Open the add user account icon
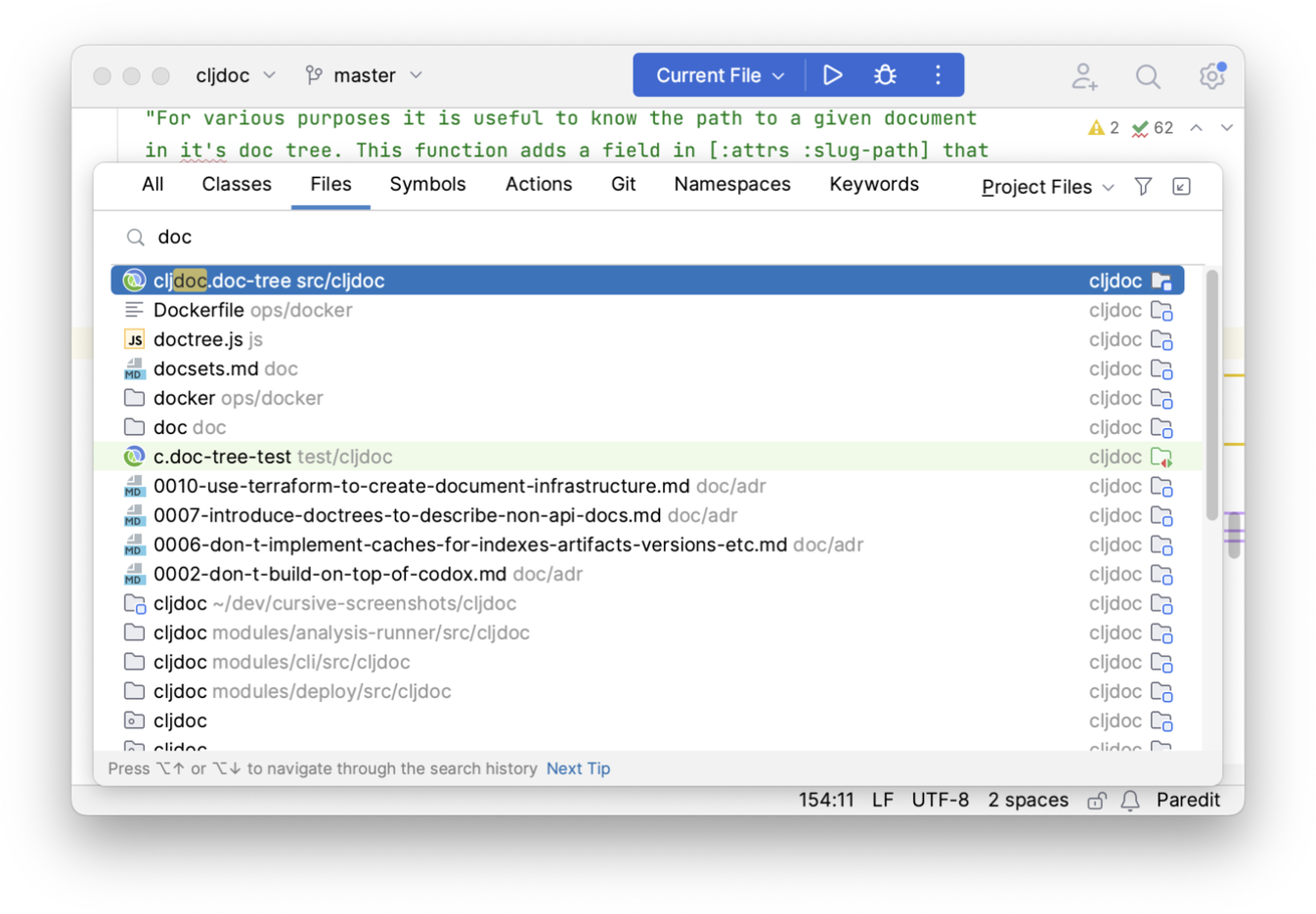The height and width of the screenshot is (914, 1316). pos(1084,76)
